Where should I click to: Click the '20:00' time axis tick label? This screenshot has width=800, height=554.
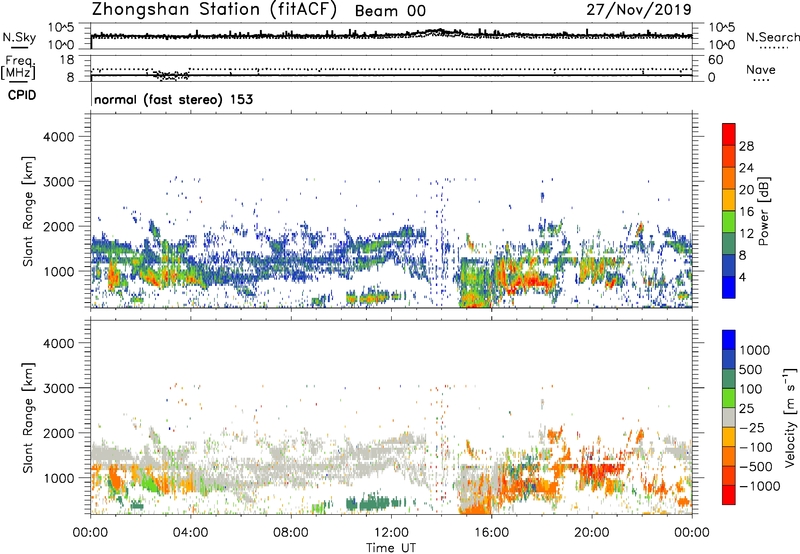(592, 533)
